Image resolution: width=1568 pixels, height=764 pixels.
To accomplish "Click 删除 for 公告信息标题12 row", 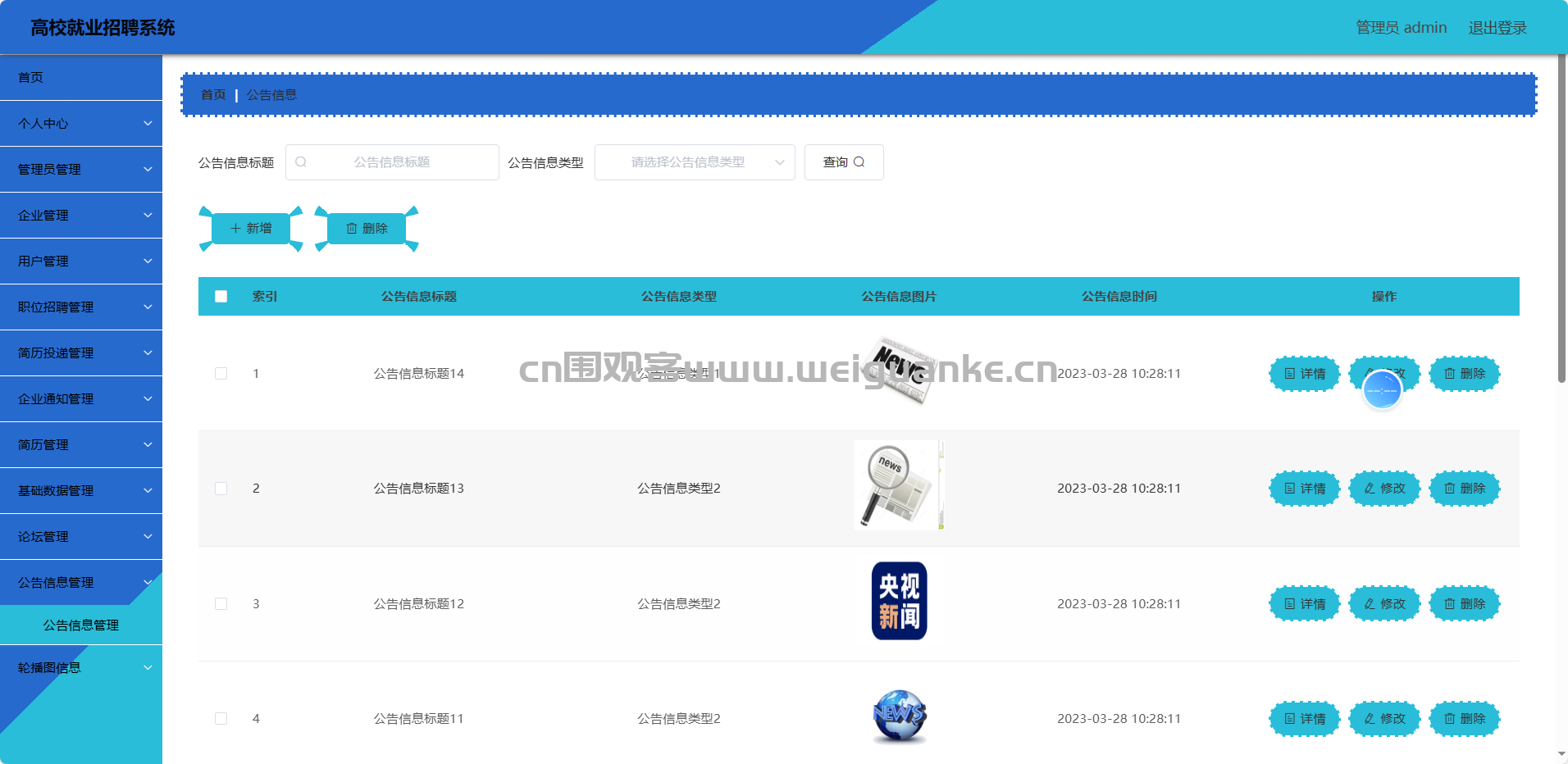I will click(1464, 604).
